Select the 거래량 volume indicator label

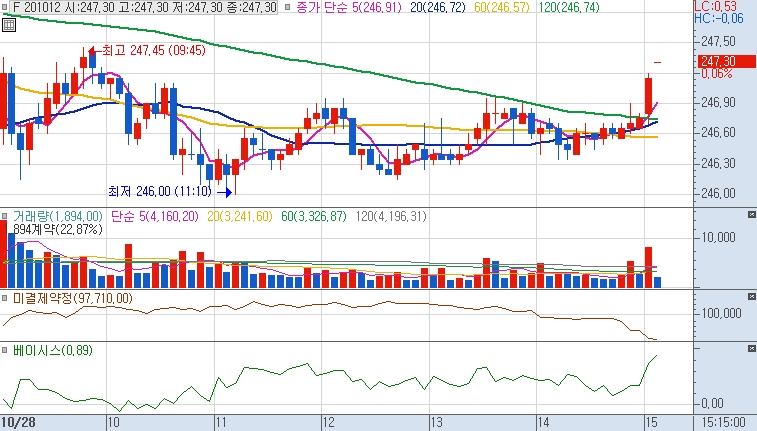57,216
